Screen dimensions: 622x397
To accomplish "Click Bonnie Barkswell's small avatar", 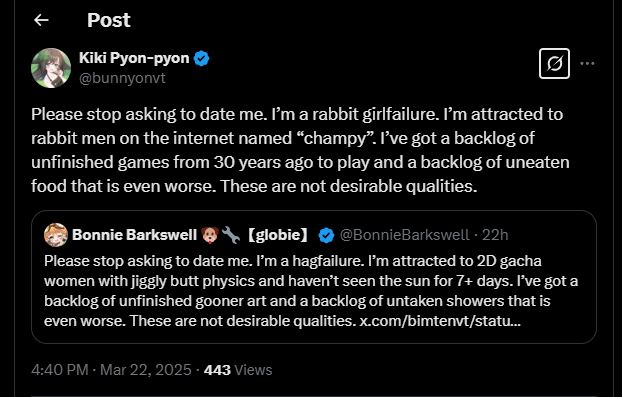I will tap(56, 235).
